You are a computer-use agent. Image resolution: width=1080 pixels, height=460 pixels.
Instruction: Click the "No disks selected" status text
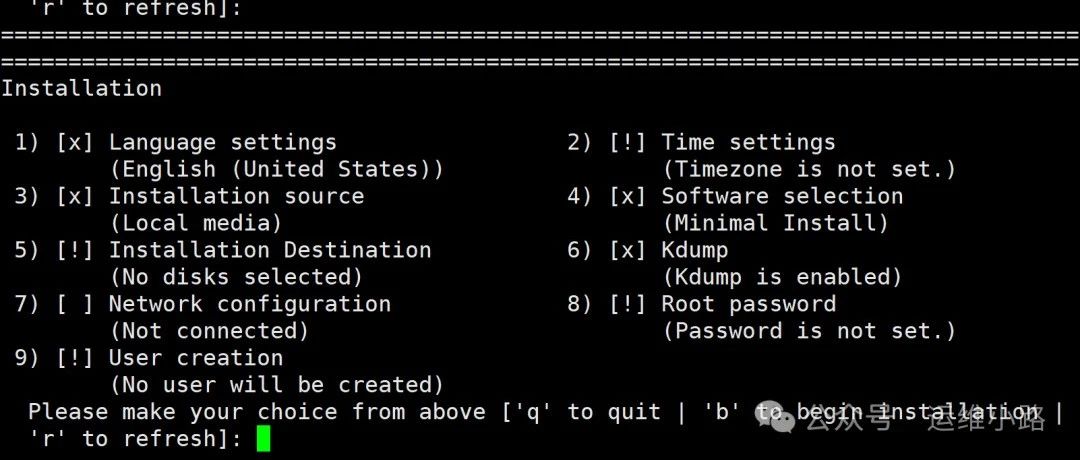click(236, 277)
